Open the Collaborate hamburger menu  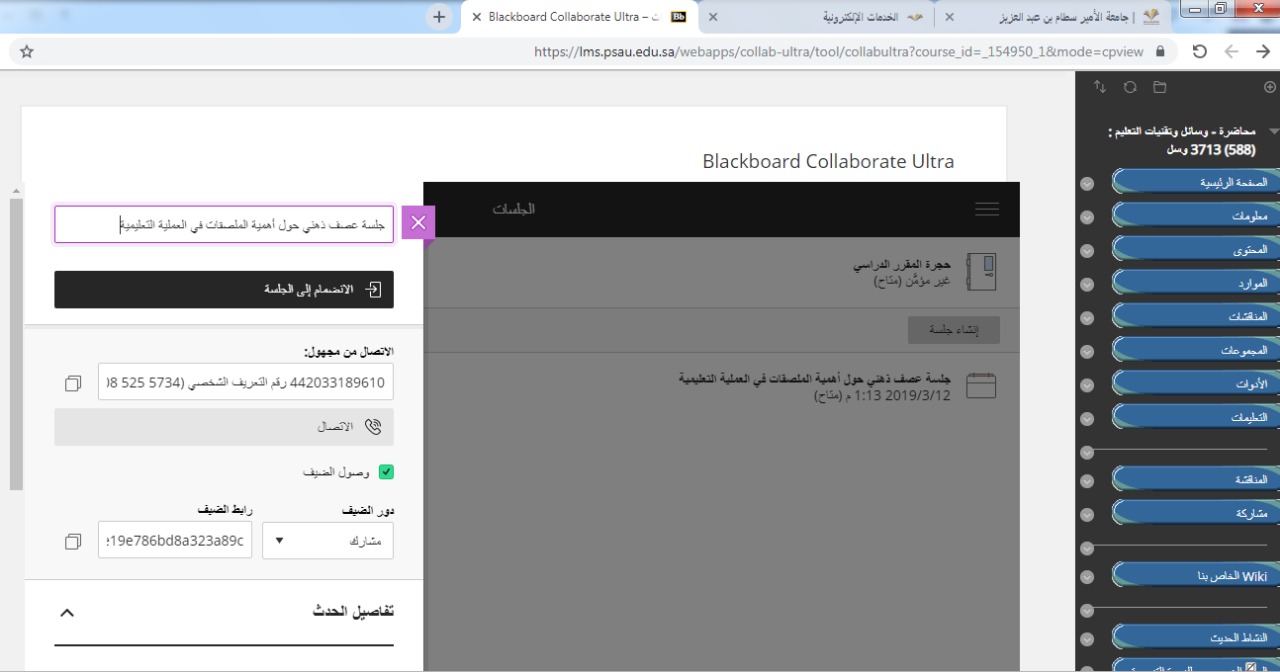point(986,209)
